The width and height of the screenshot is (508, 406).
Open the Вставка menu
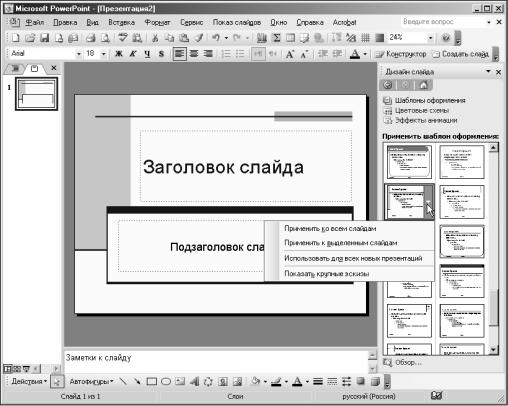point(121,22)
